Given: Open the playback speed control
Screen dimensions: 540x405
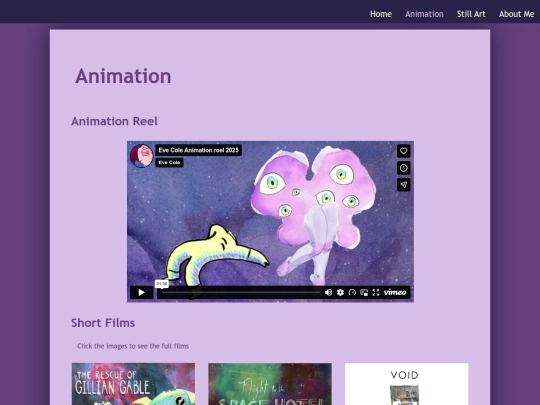Looking at the screenshot, I should click(352, 292).
